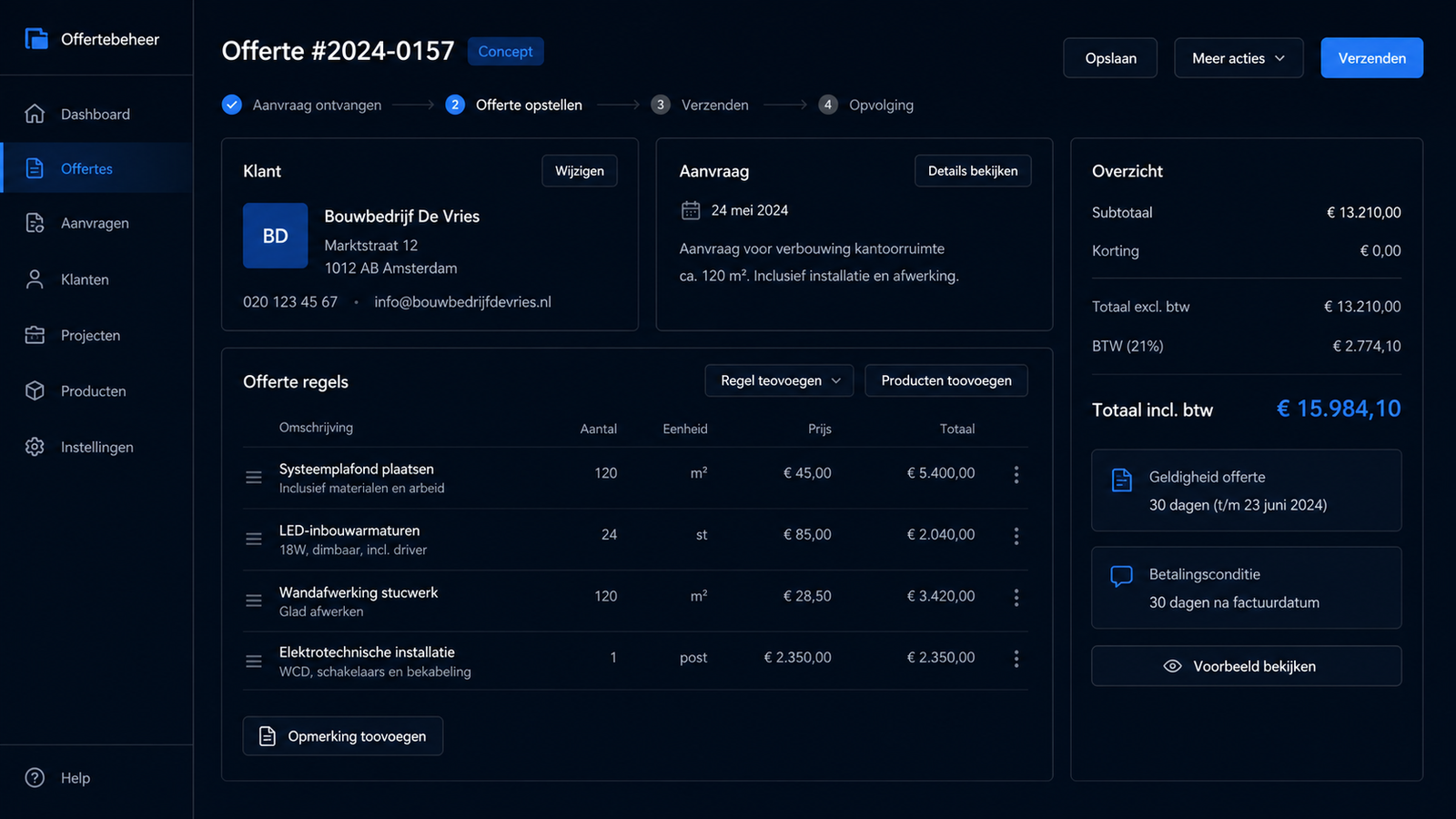
Task: Open three-dot options for Elektrotechnische installatie
Action: tap(1016, 659)
